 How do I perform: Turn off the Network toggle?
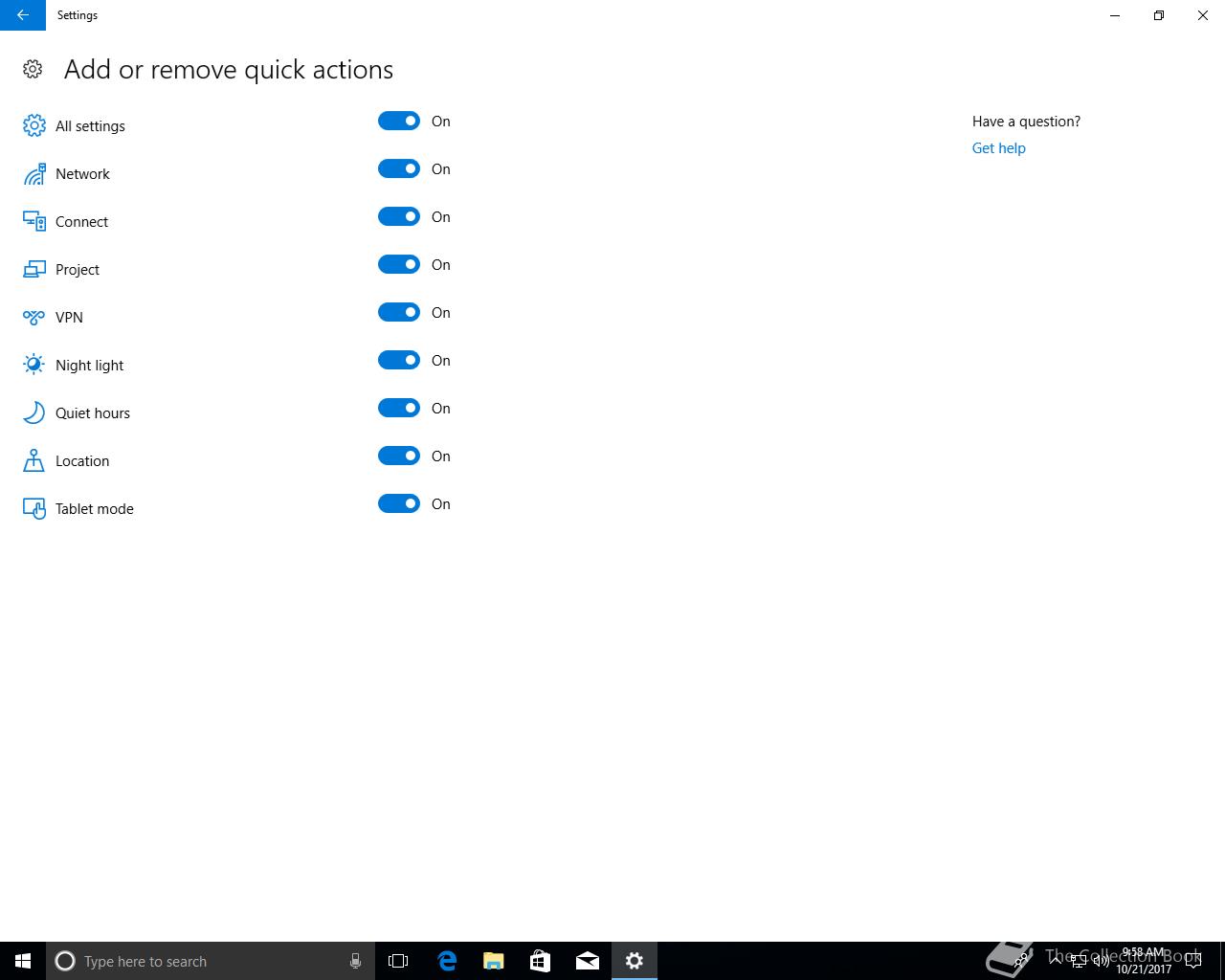coord(399,168)
